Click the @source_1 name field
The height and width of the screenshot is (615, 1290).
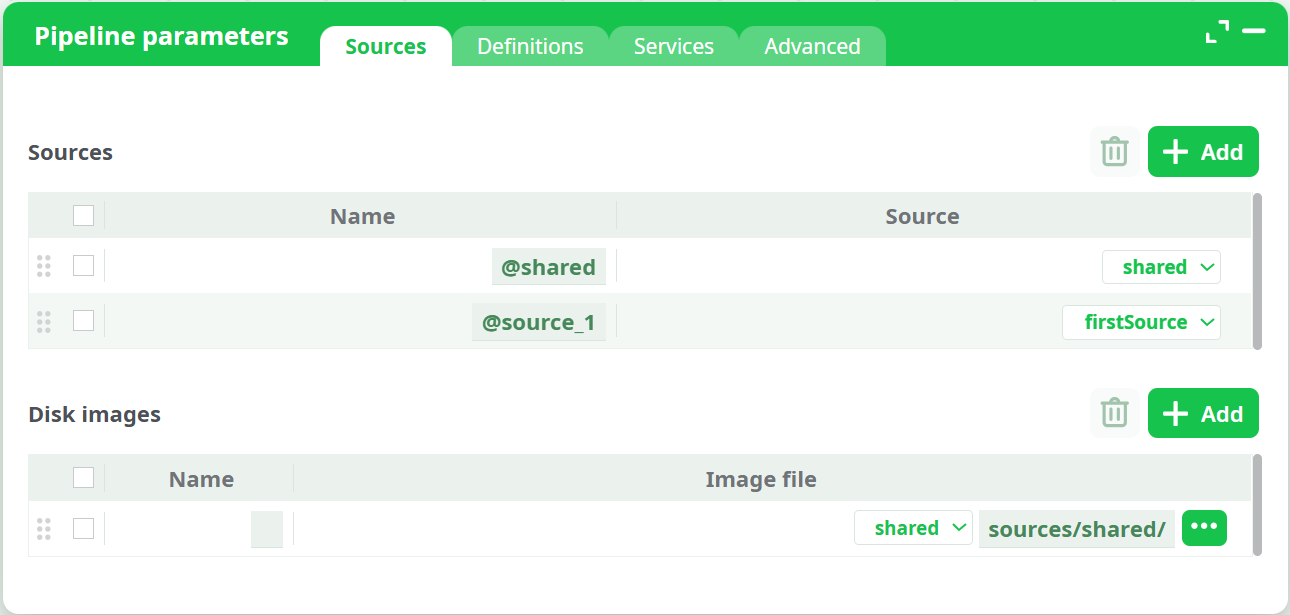(x=539, y=321)
